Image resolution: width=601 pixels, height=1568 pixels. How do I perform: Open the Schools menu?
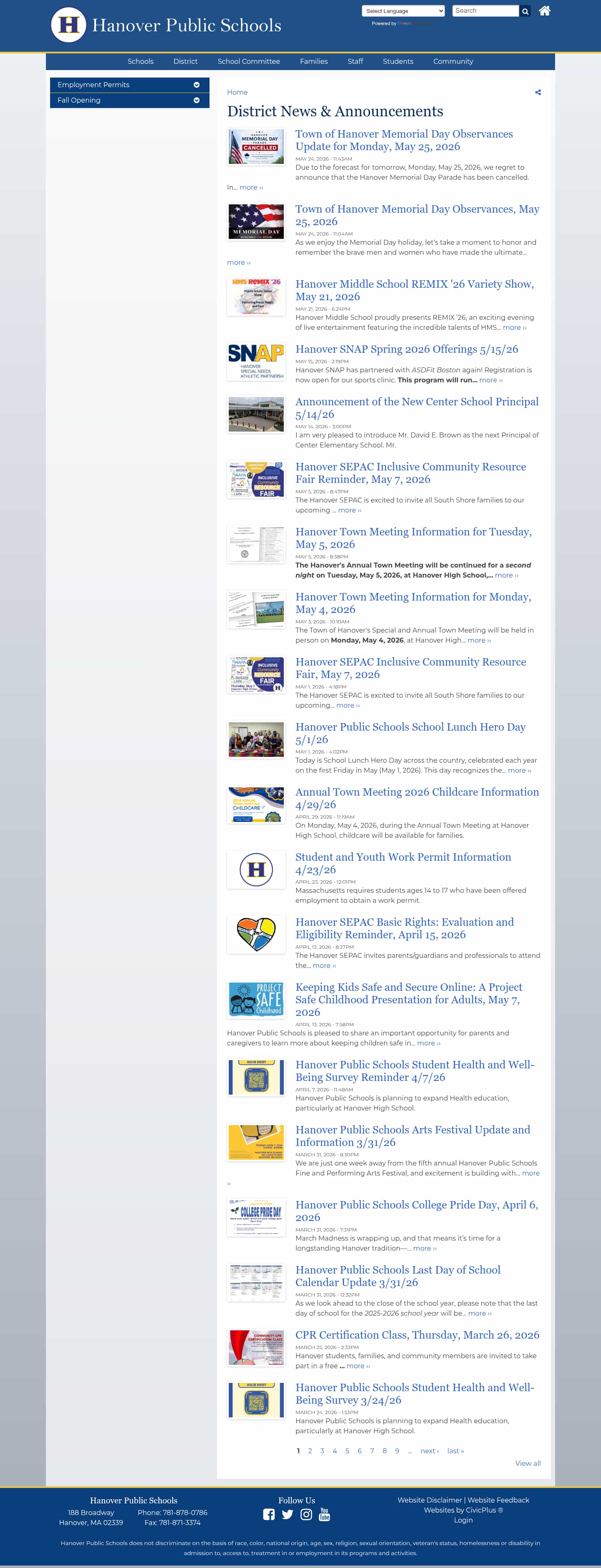coord(141,61)
